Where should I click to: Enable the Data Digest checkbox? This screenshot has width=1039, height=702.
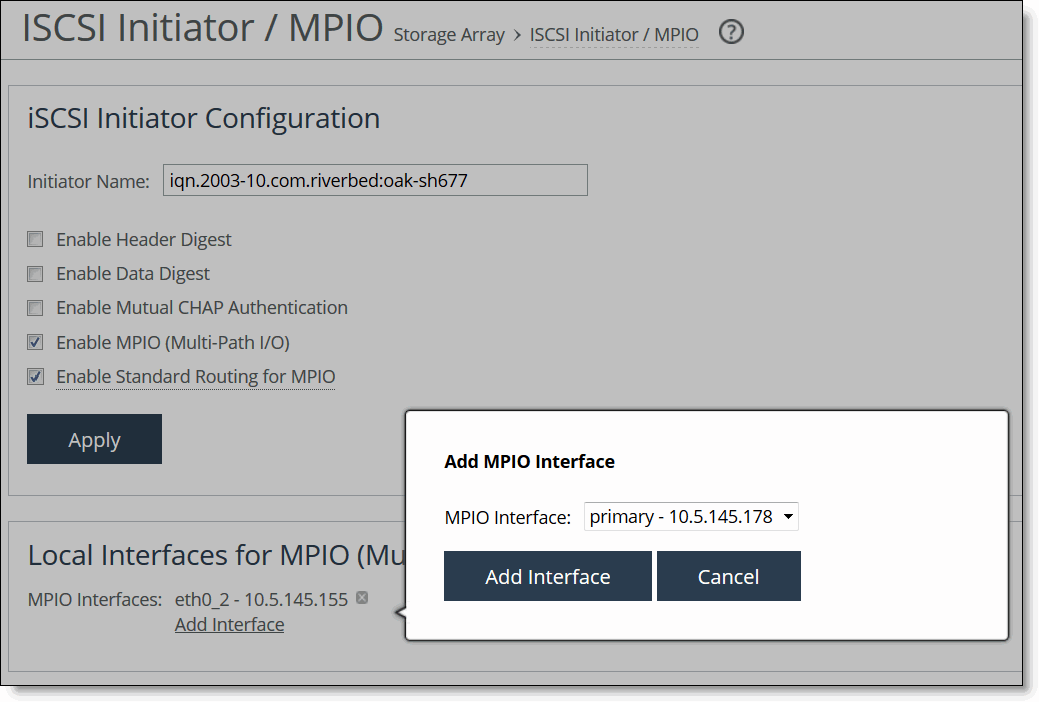[x=35, y=273]
